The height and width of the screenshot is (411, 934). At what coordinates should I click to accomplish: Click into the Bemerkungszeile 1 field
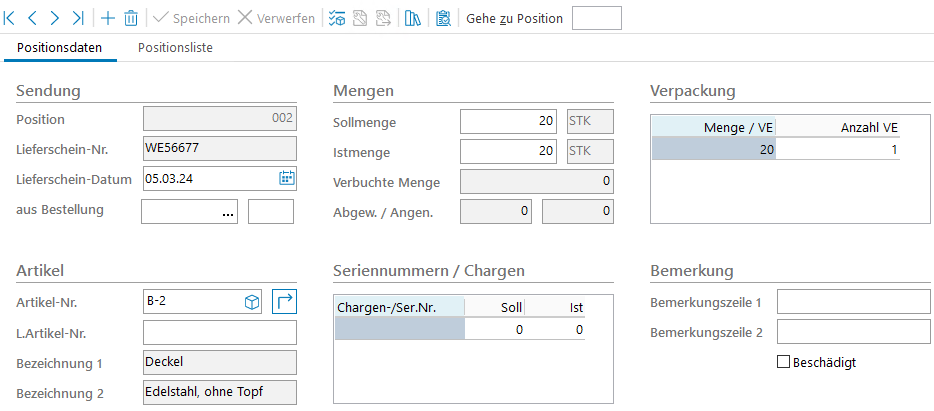click(x=853, y=302)
